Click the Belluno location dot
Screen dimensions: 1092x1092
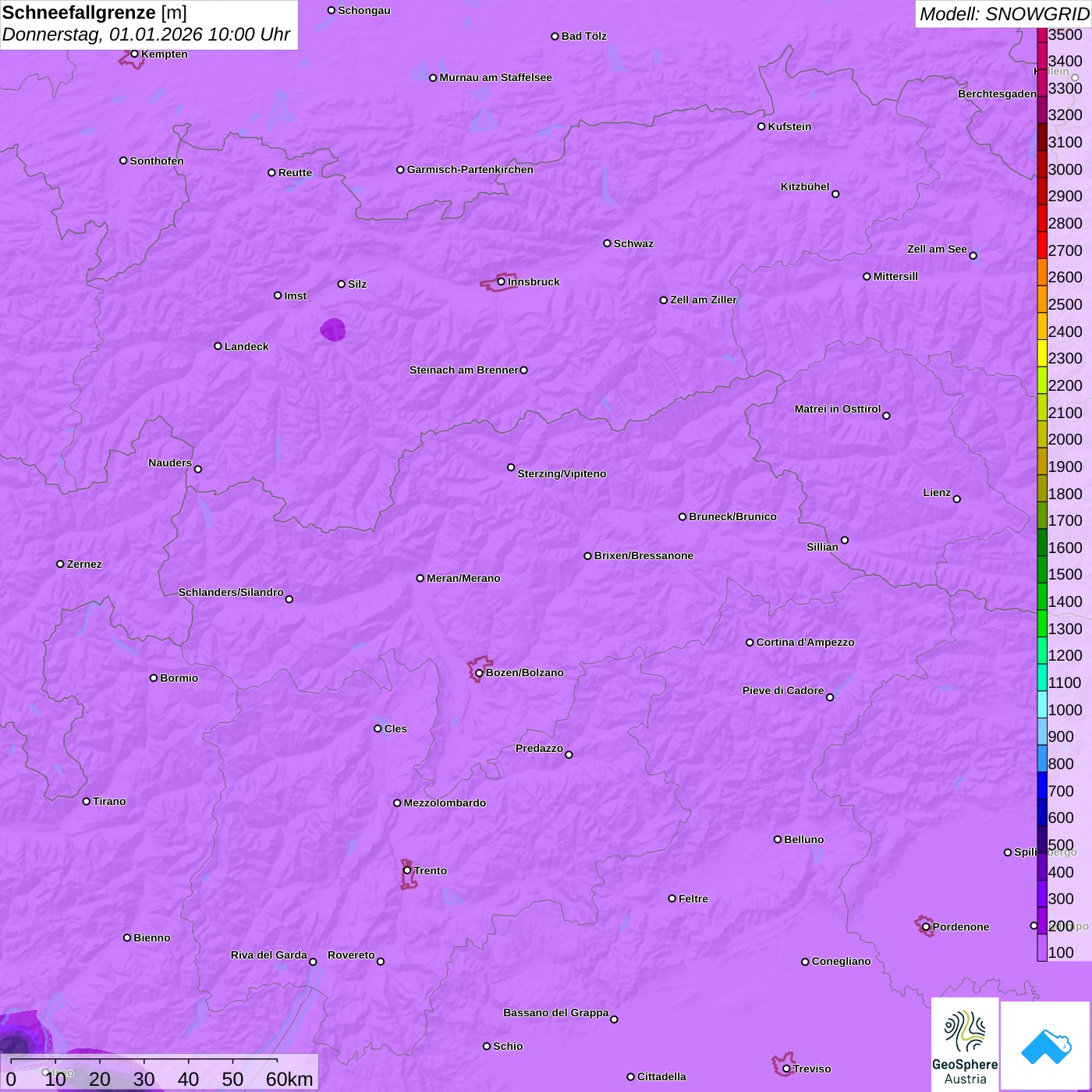tap(777, 839)
